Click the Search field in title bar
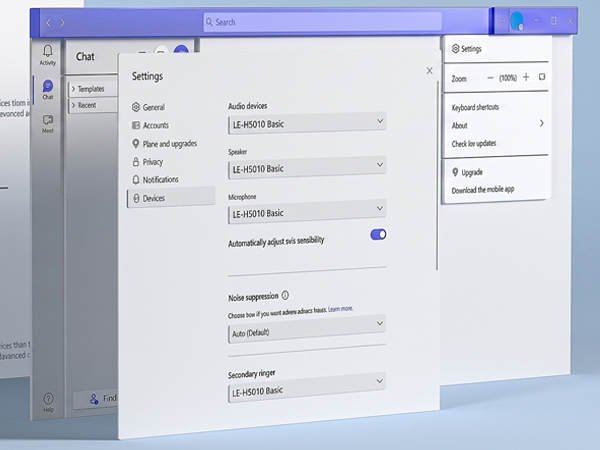This screenshot has height=450, width=600. pyautogui.click(x=323, y=21)
